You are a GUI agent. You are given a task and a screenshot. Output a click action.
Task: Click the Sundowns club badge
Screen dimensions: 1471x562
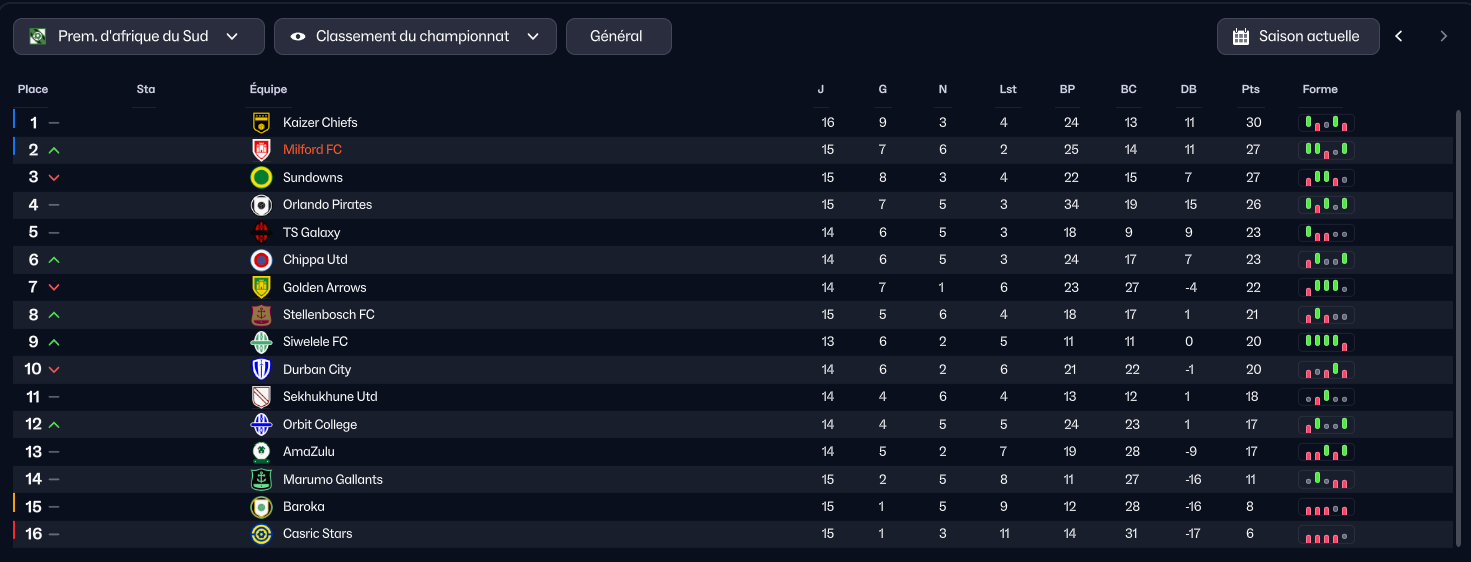261,178
